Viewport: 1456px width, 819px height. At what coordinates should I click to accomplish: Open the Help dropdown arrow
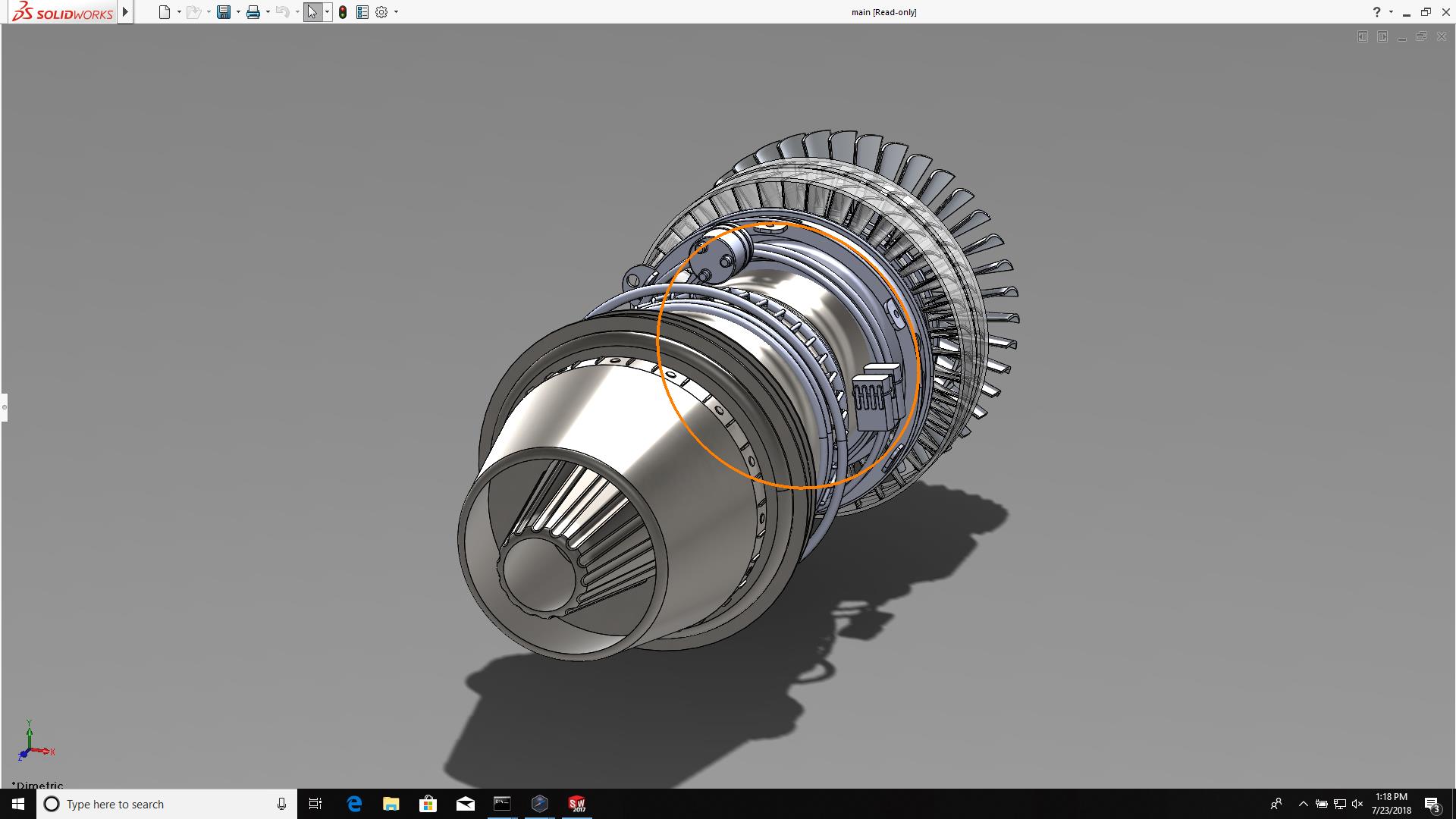click(x=1391, y=12)
